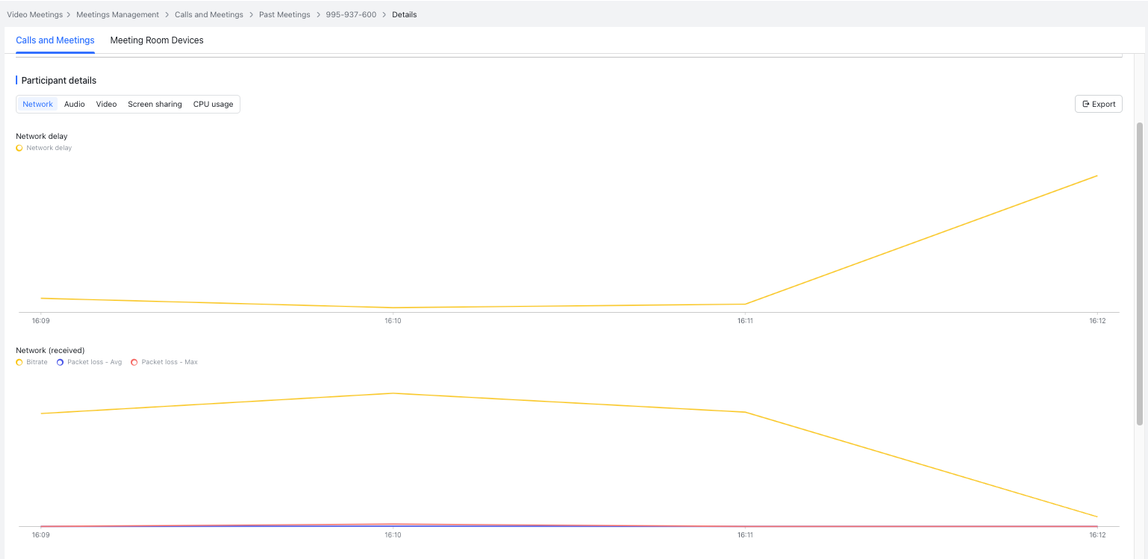
Task: Click 16:10 label on Network delay axis
Action: tap(393, 321)
